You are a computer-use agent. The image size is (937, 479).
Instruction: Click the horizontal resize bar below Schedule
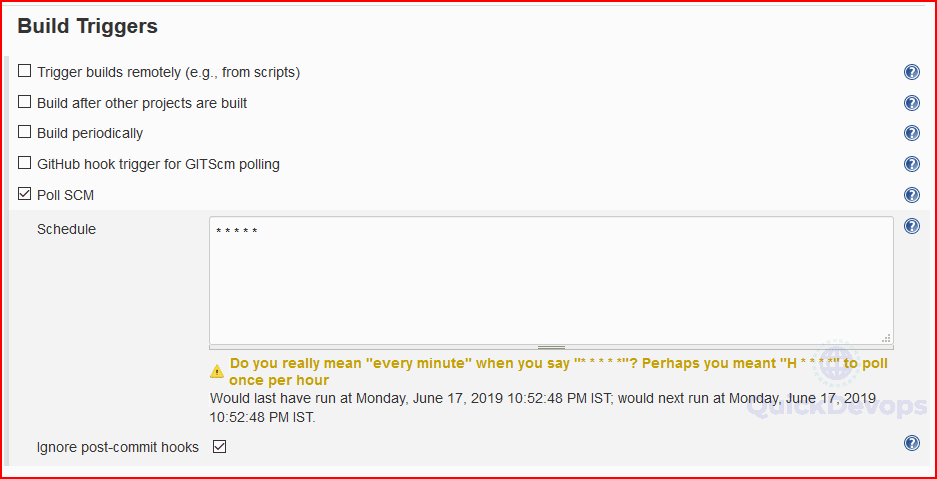tap(551, 347)
